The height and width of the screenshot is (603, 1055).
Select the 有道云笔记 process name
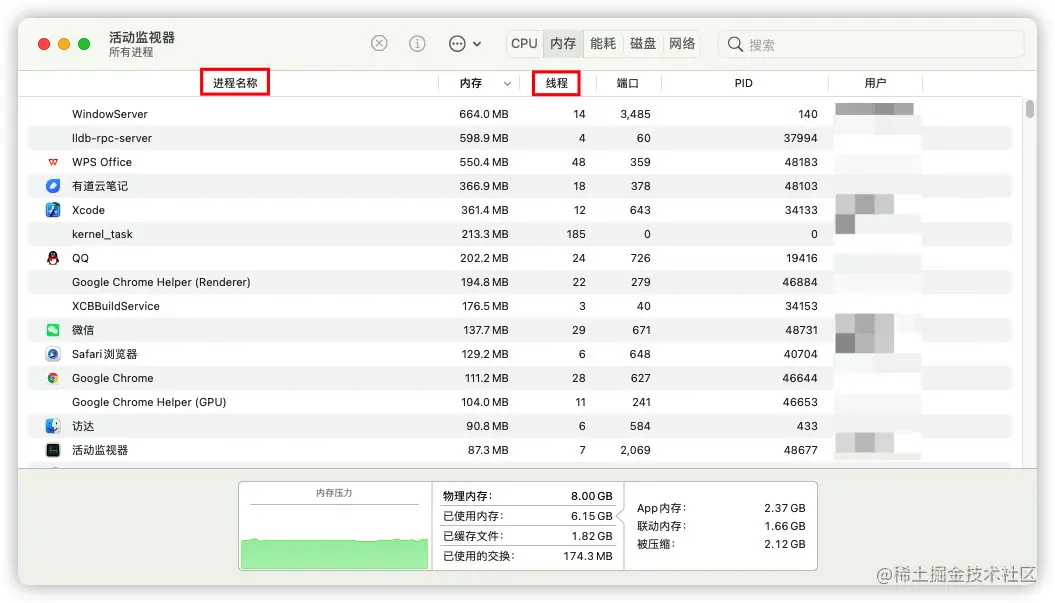point(100,186)
